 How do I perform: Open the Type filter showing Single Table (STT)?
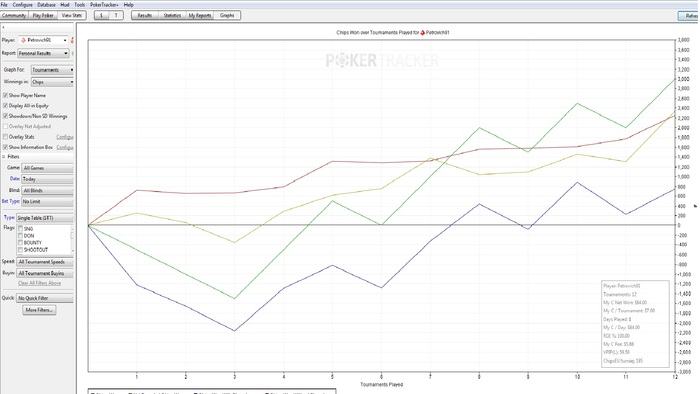tap(45, 218)
